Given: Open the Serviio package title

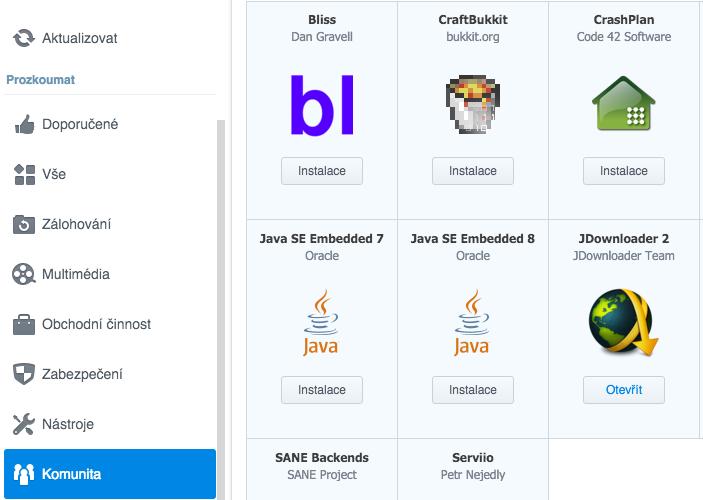Looking at the screenshot, I should [473, 457].
